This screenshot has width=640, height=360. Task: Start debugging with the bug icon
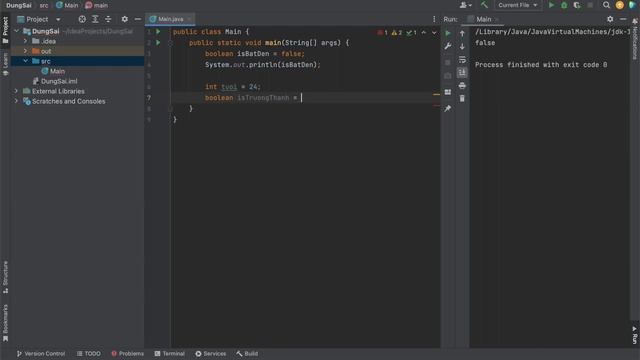564,5
